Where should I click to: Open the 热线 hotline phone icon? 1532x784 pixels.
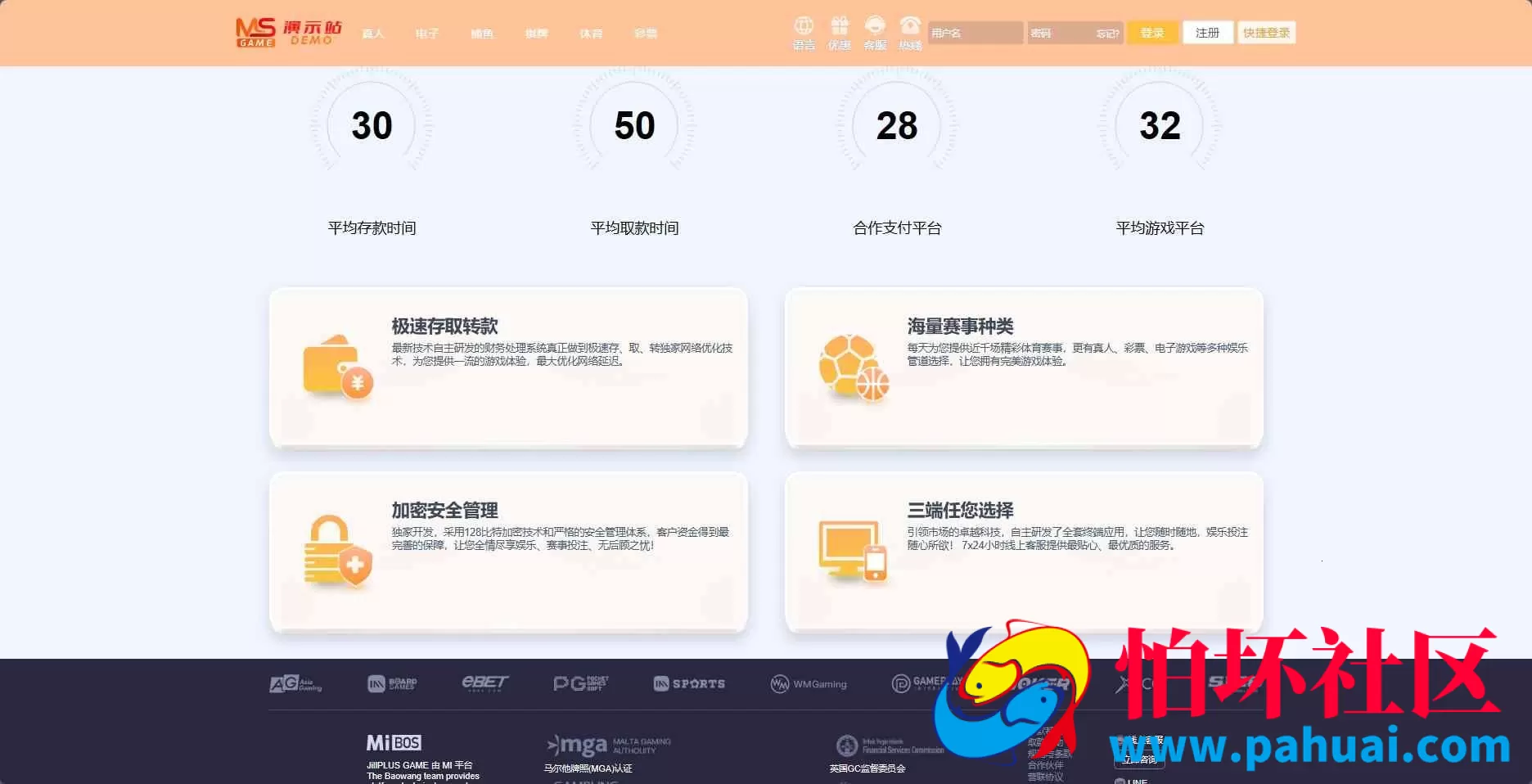coord(910,26)
